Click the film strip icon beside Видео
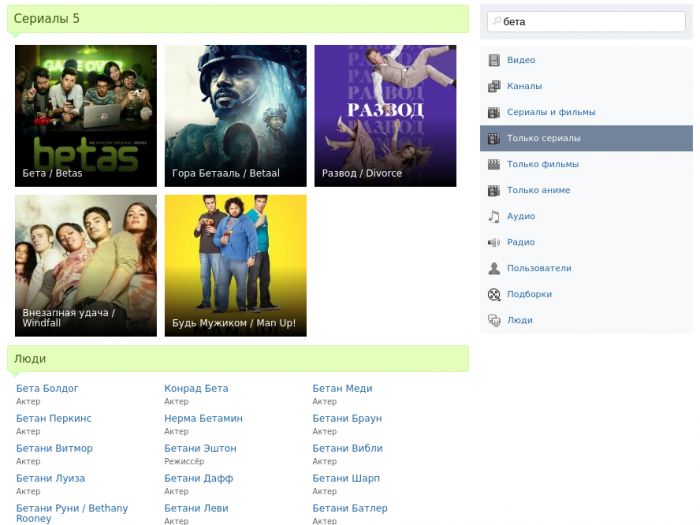The height and width of the screenshot is (525, 700). pos(494,60)
